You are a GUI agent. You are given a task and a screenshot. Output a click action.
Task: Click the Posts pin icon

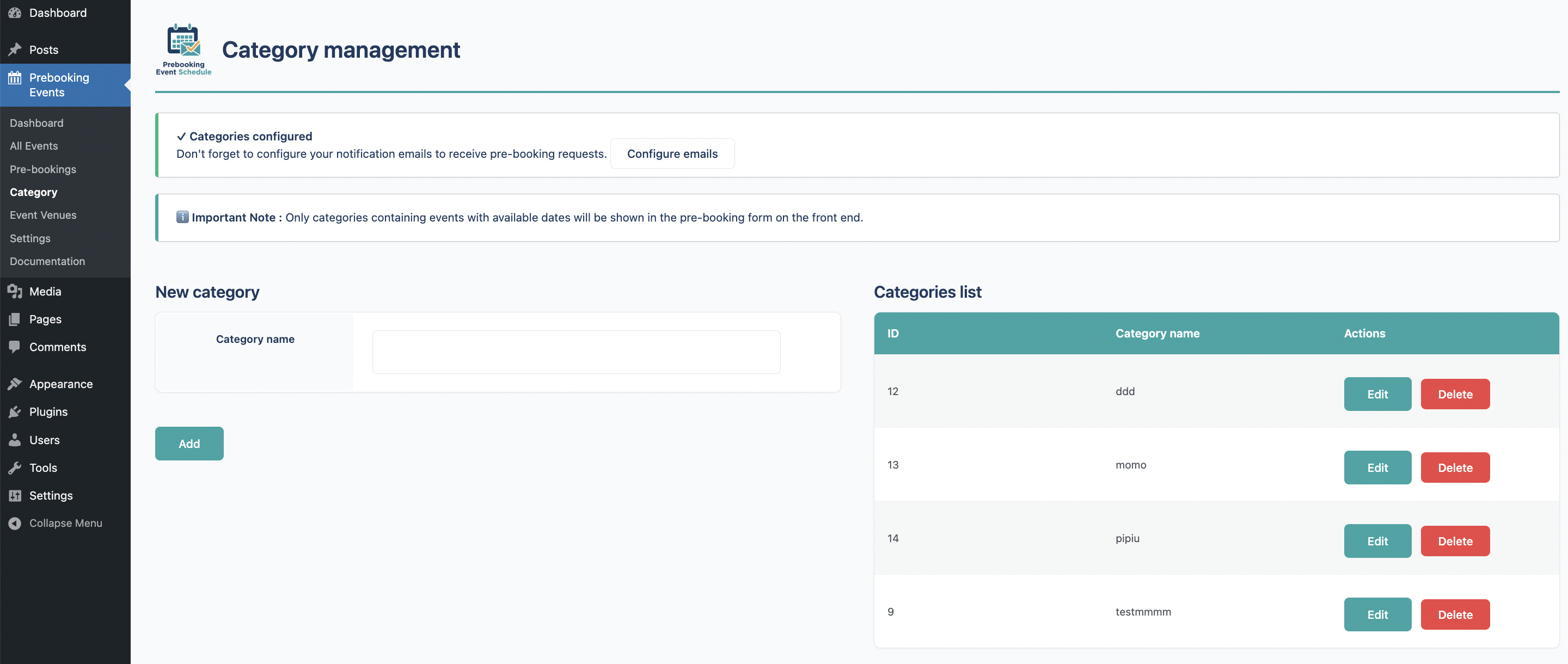coord(15,50)
